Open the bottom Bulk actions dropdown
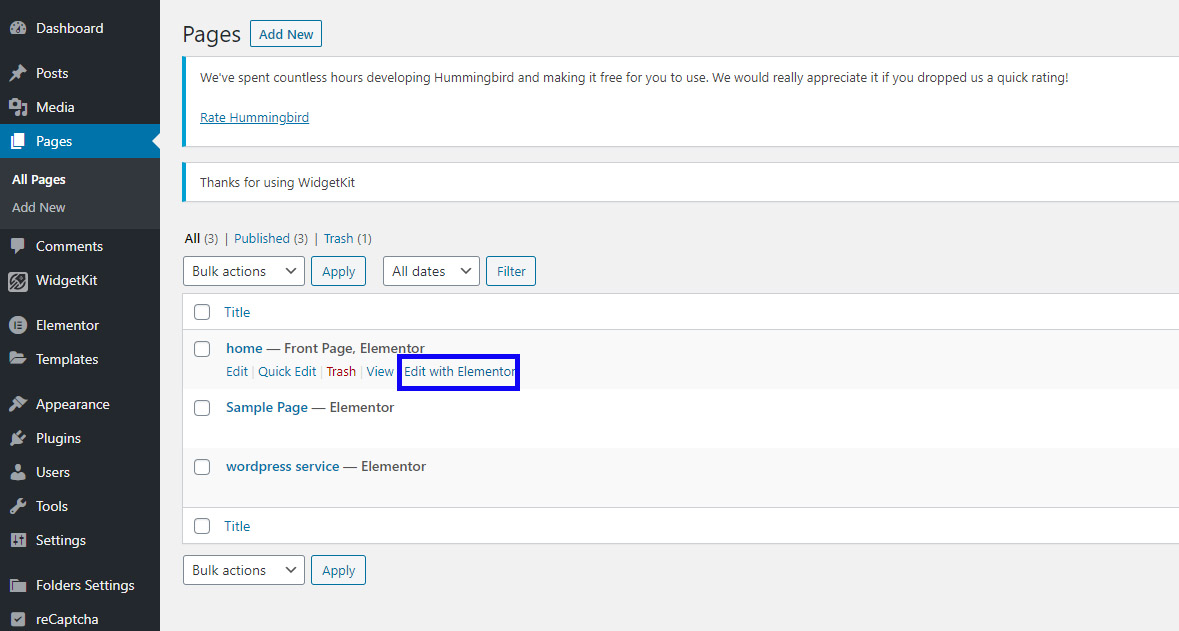 tap(244, 570)
